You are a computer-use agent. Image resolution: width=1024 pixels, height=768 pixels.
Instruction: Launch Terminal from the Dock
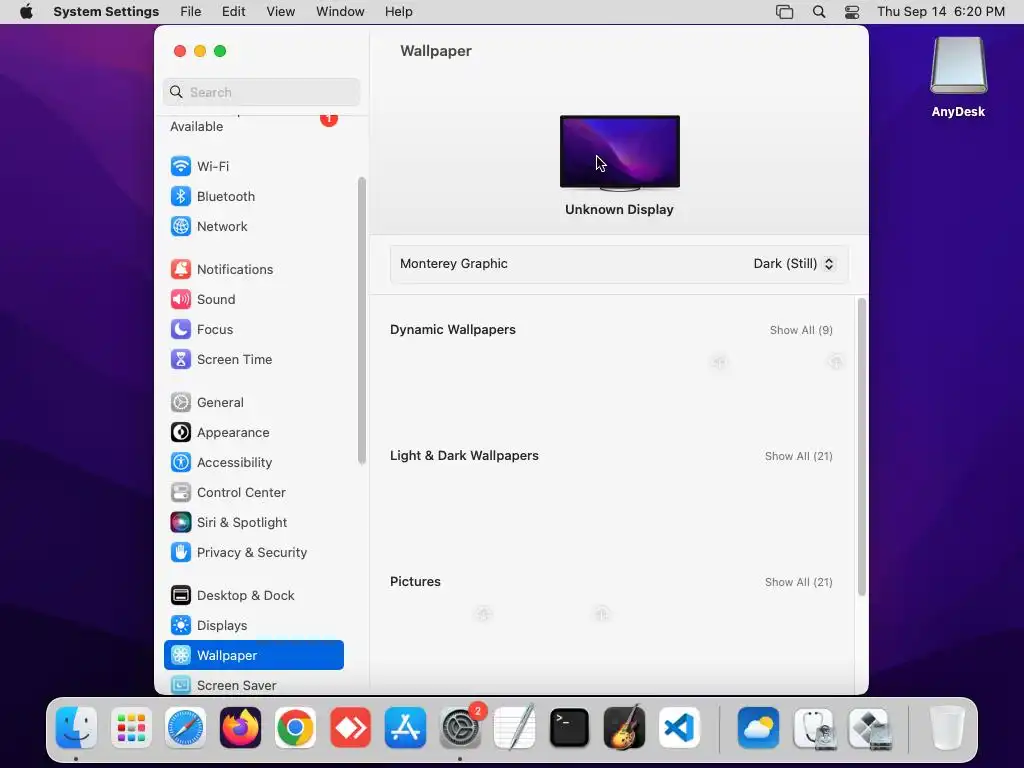pyautogui.click(x=569, y=727)
